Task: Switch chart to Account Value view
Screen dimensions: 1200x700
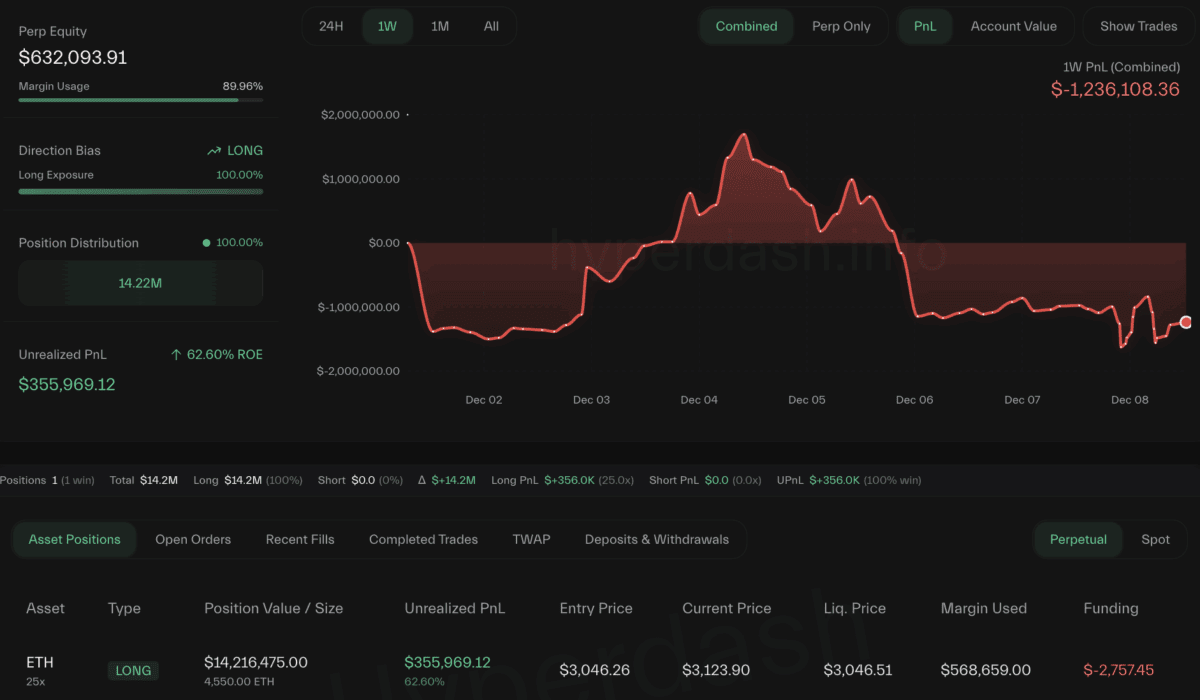Action: [1013, 26]
